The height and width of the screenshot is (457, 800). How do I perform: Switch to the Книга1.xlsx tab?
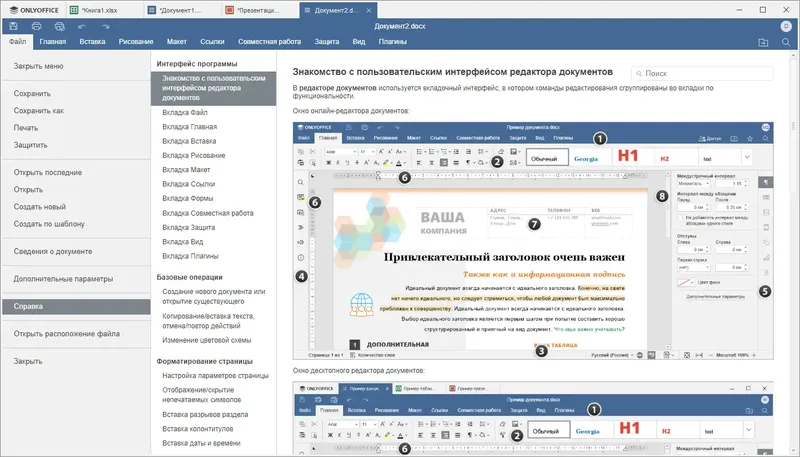105,10
